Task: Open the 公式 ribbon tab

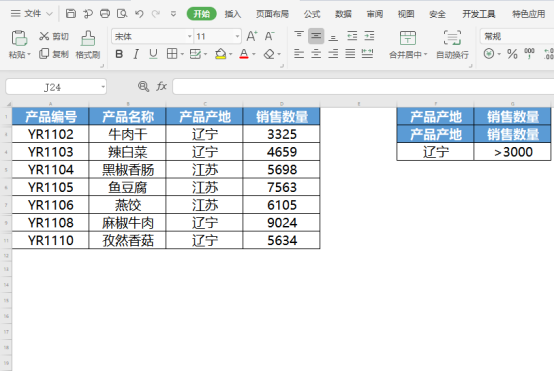Action: pyautogui.click(x=312, y=14)
